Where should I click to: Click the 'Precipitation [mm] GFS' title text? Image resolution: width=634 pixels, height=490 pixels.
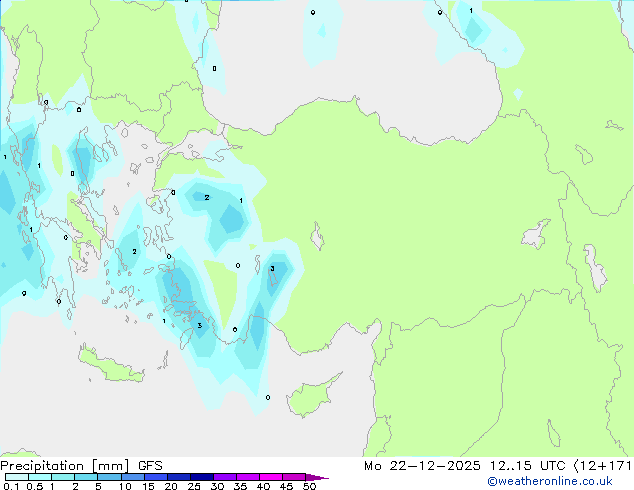[x=81, y=466]
